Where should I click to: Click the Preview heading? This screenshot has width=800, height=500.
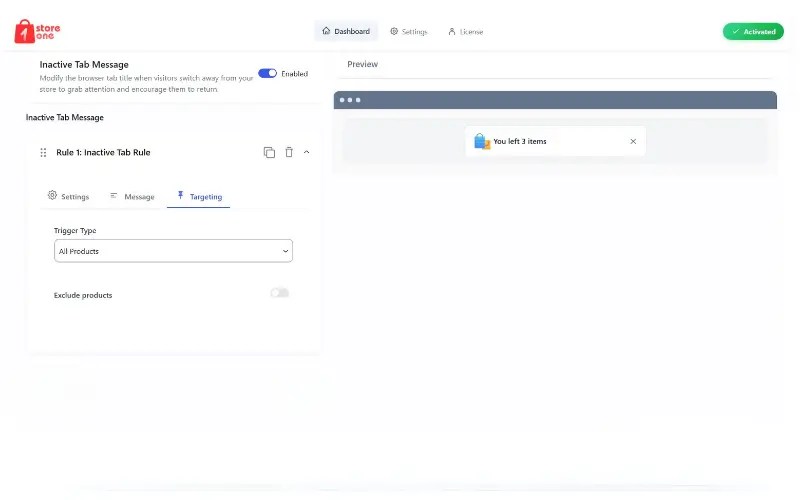click(x=362, y=64)
